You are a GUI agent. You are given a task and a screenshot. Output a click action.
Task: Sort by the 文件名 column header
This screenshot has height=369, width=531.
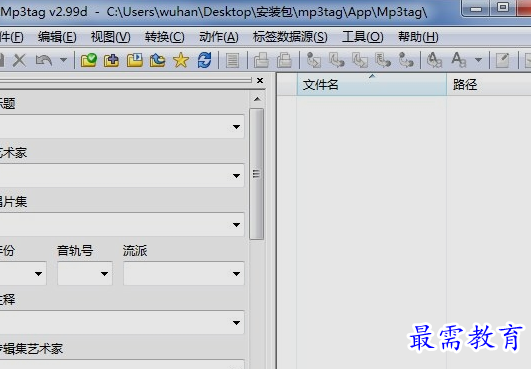pyautogui.click(x=372, y=84)
